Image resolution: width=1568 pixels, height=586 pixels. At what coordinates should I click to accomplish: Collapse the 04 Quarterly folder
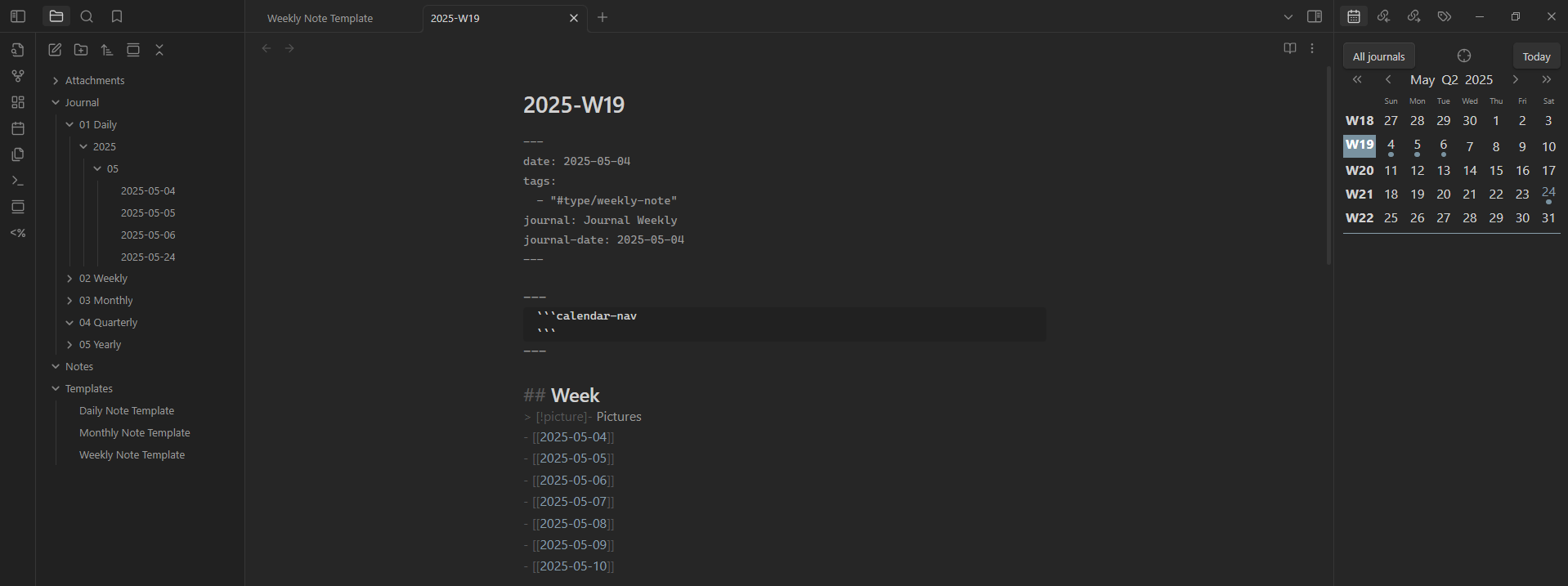[x=108, y=323]
